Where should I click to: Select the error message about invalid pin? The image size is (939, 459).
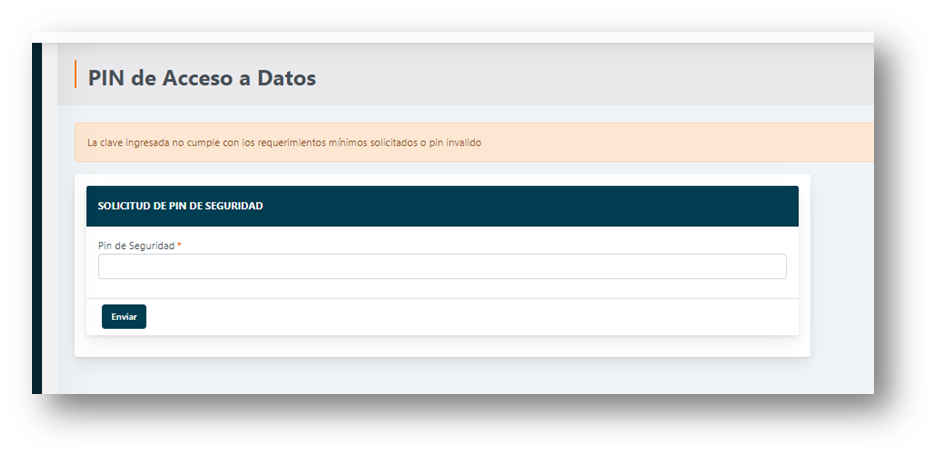coord(284,143)
